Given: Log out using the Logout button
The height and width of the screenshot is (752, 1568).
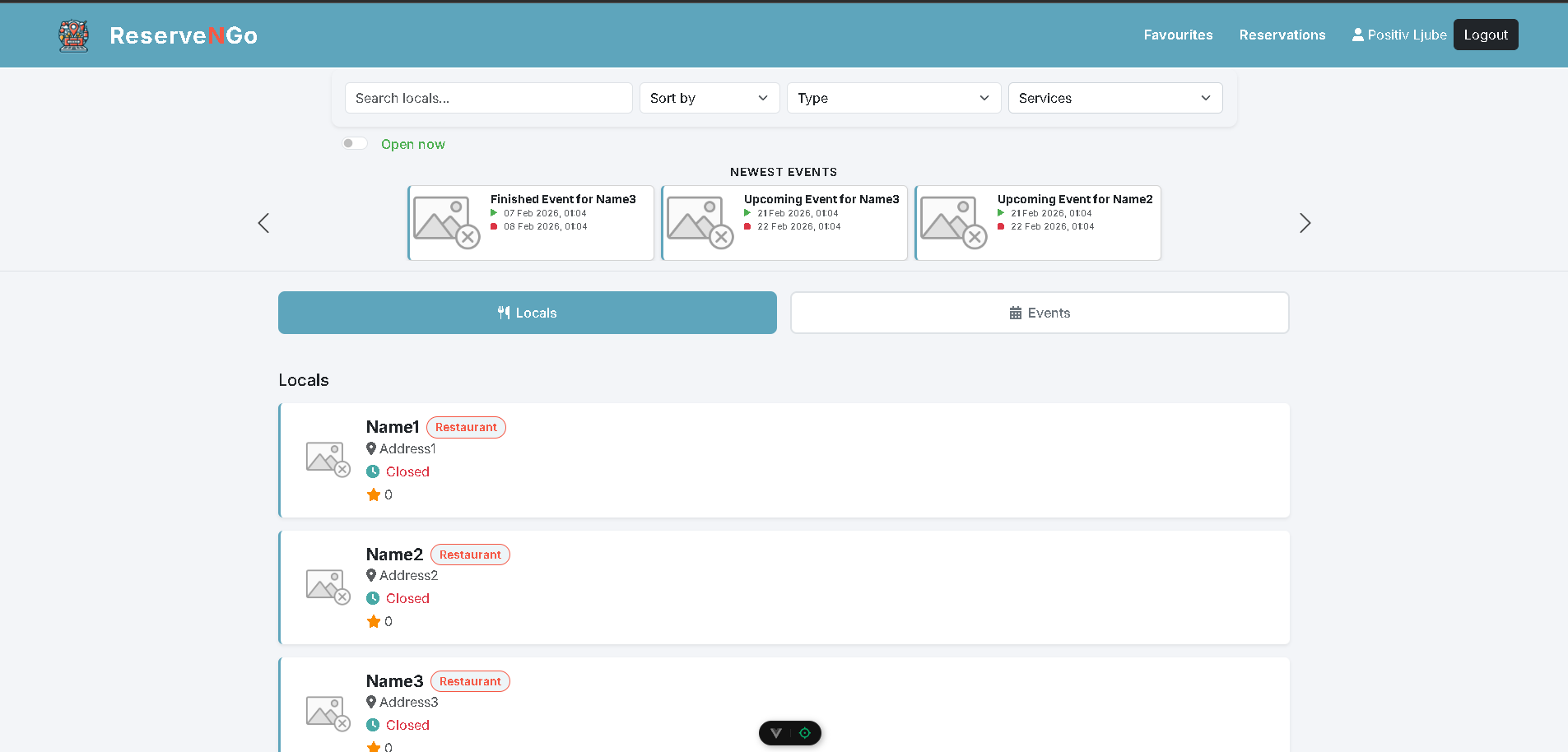Looking at the screenshot, I should (1485, 35).
